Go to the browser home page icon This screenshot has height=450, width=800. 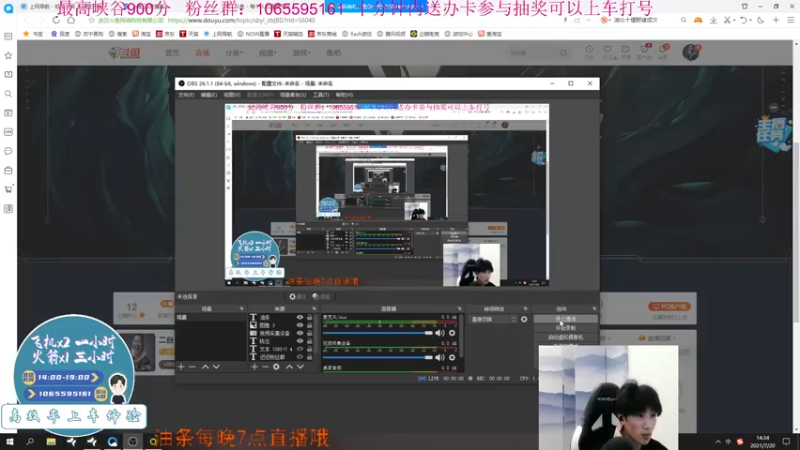(x=71, y=20)
